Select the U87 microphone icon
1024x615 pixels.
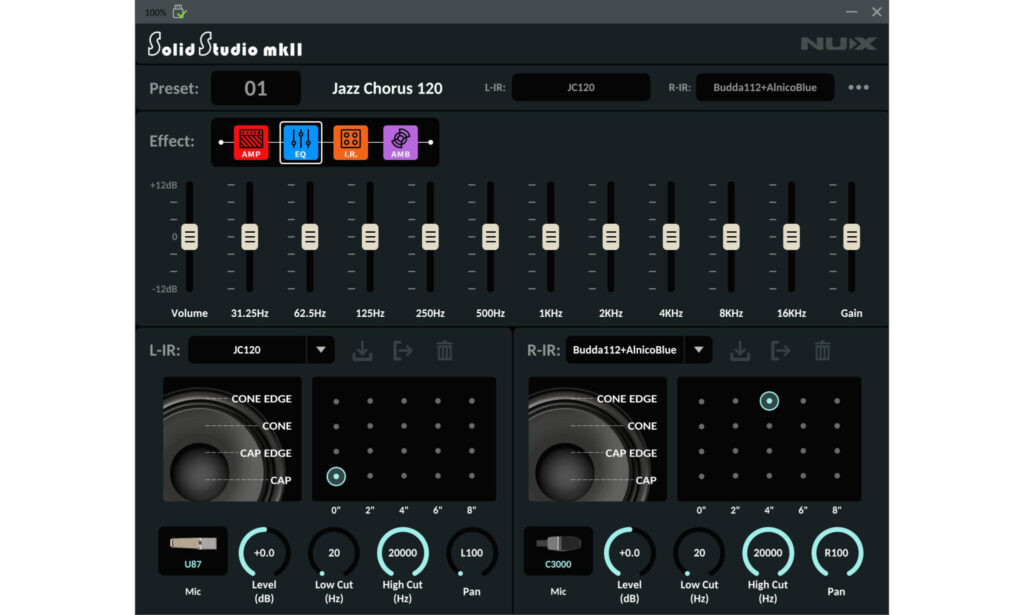tap(192, 550)
